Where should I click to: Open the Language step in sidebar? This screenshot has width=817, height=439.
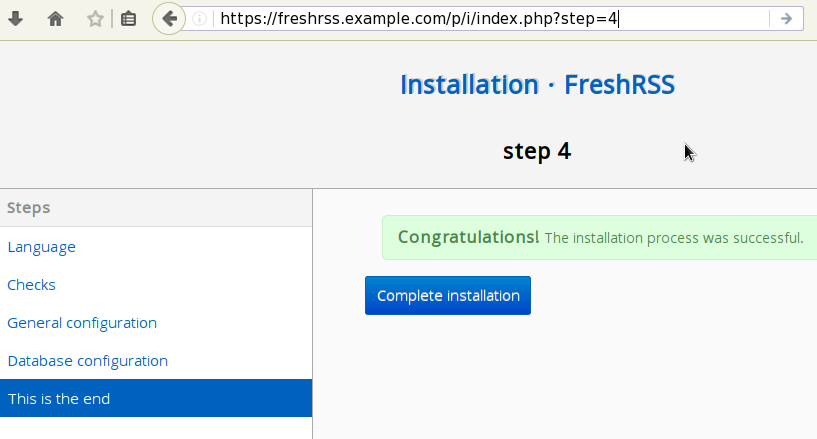41,246
